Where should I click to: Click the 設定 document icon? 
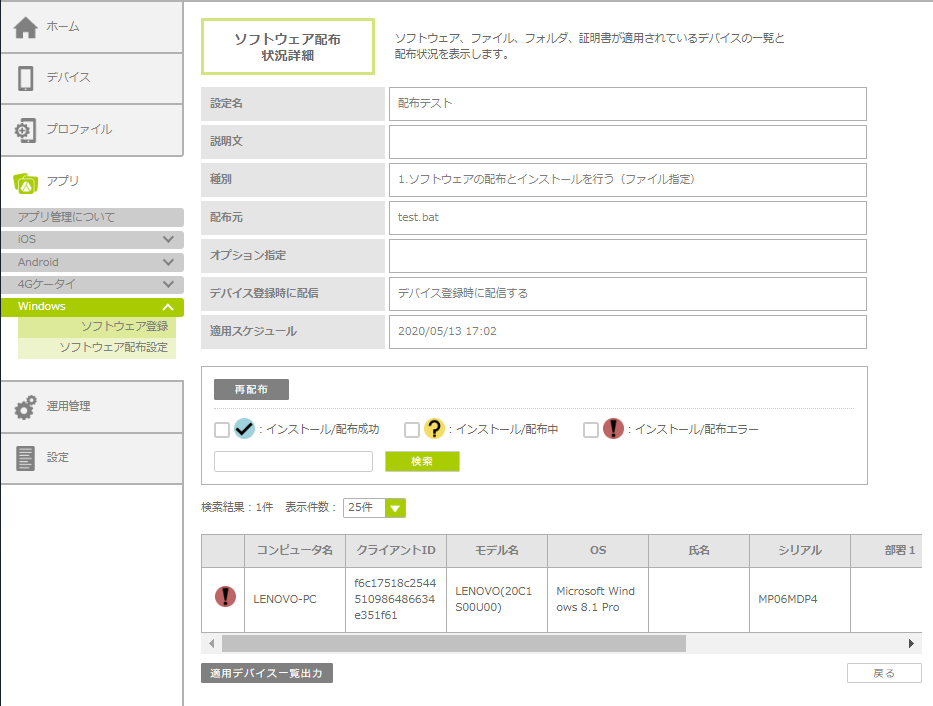click(26, 458)
